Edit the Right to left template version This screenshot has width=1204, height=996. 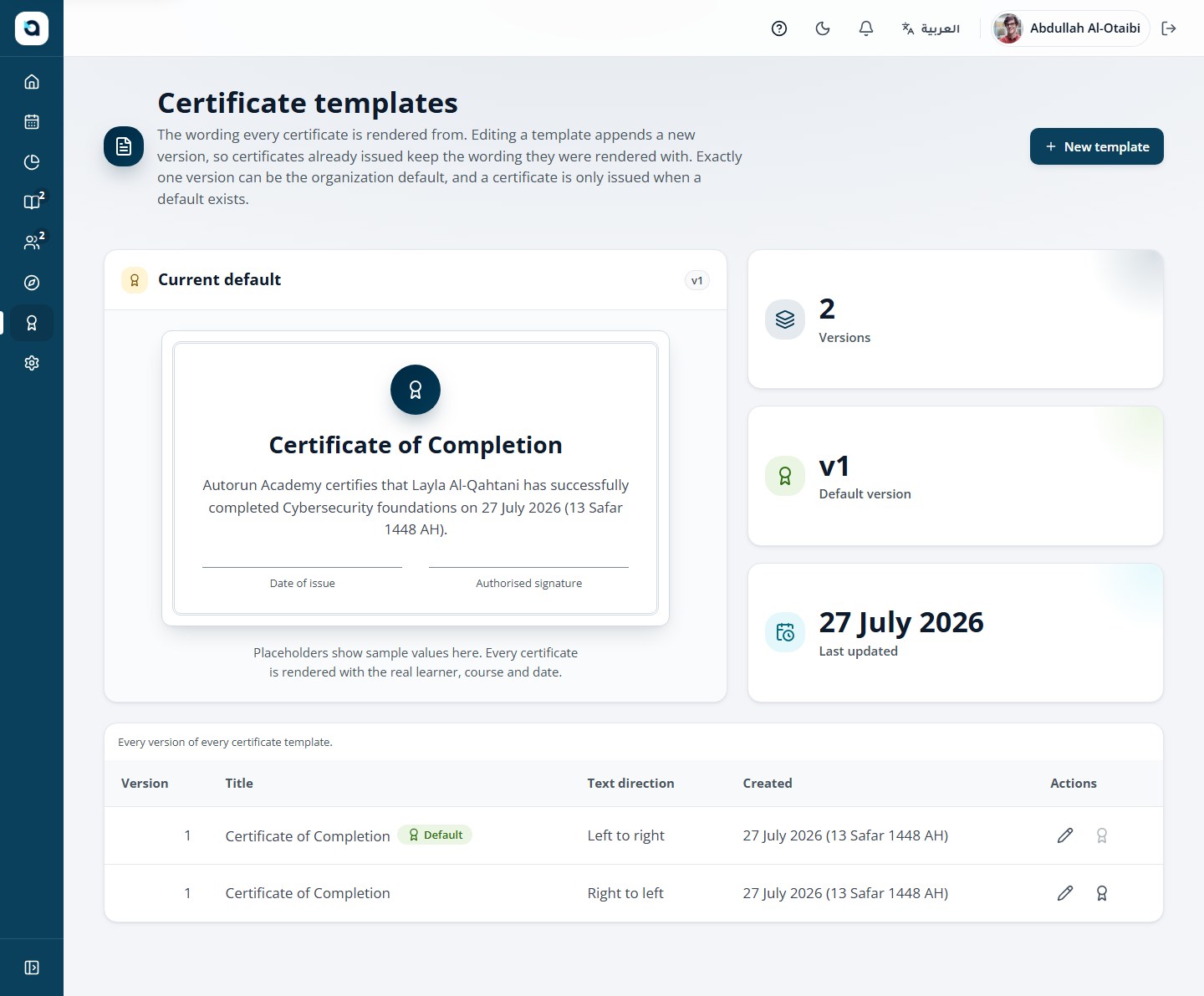point(1065,893)
